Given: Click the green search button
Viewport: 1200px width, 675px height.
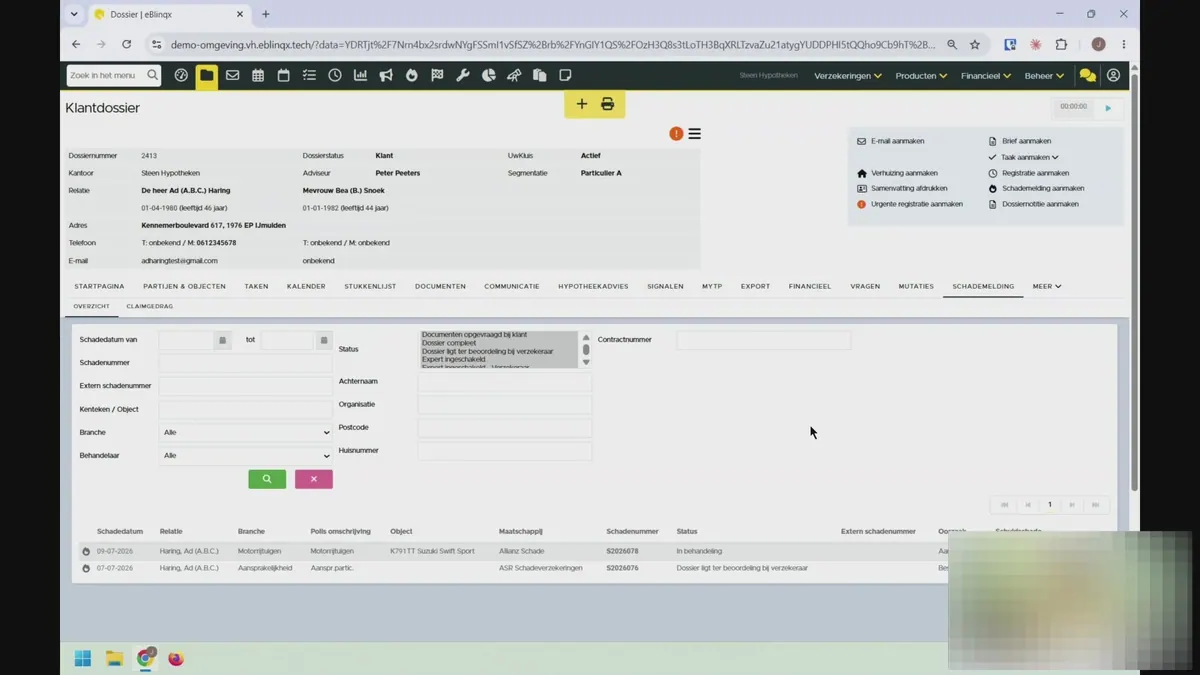Looking at the screenshot, I should click(x=267, y=479).
